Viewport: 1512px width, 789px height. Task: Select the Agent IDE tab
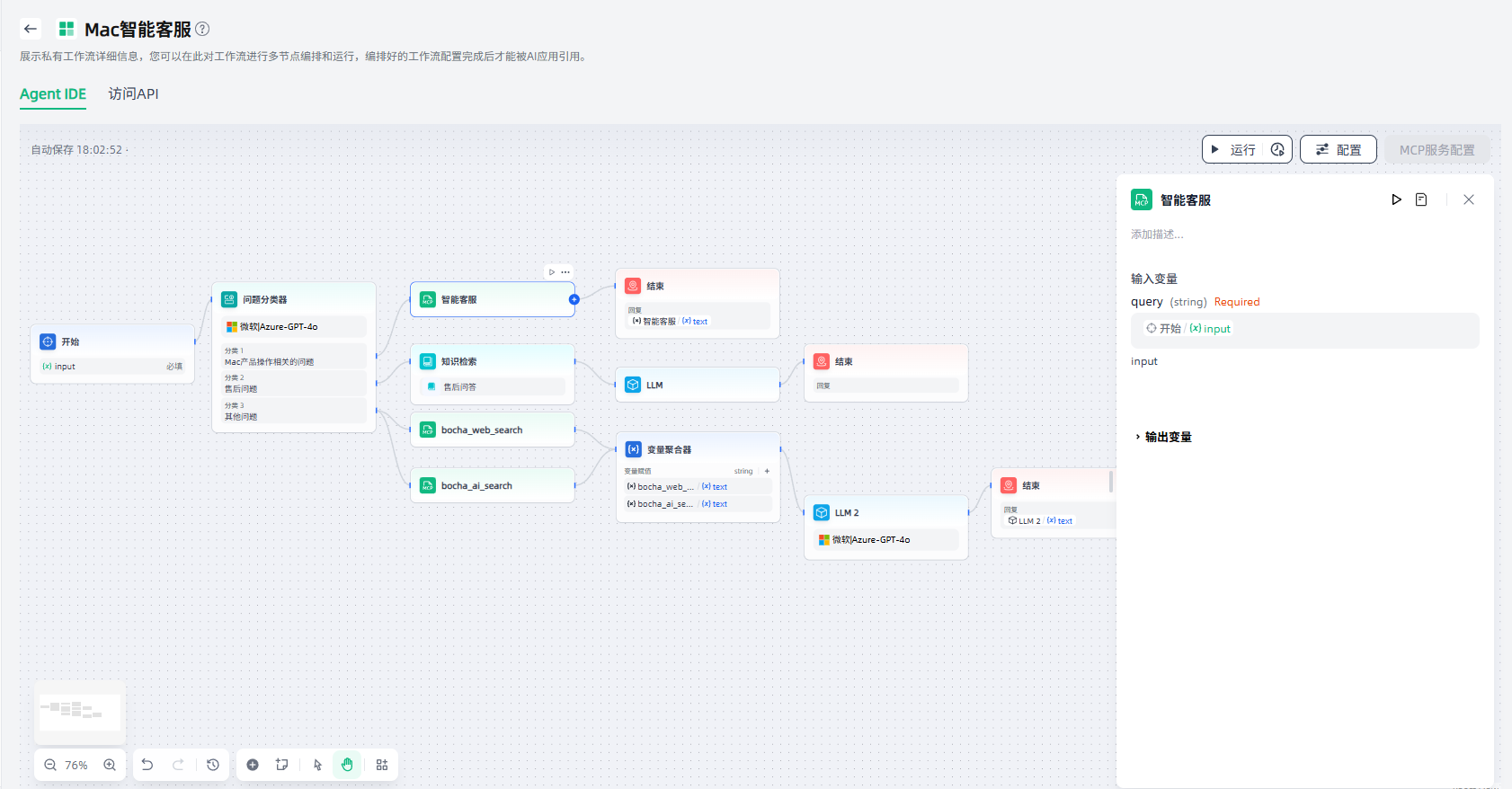coord(53,93)
